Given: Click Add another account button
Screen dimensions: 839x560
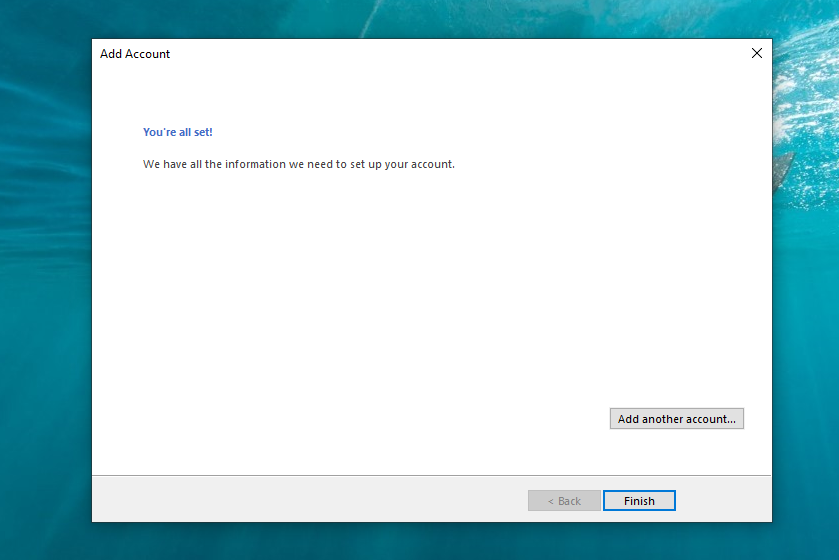Looking at the screenshot, I should pyautogui.click(x=676, y=419).
